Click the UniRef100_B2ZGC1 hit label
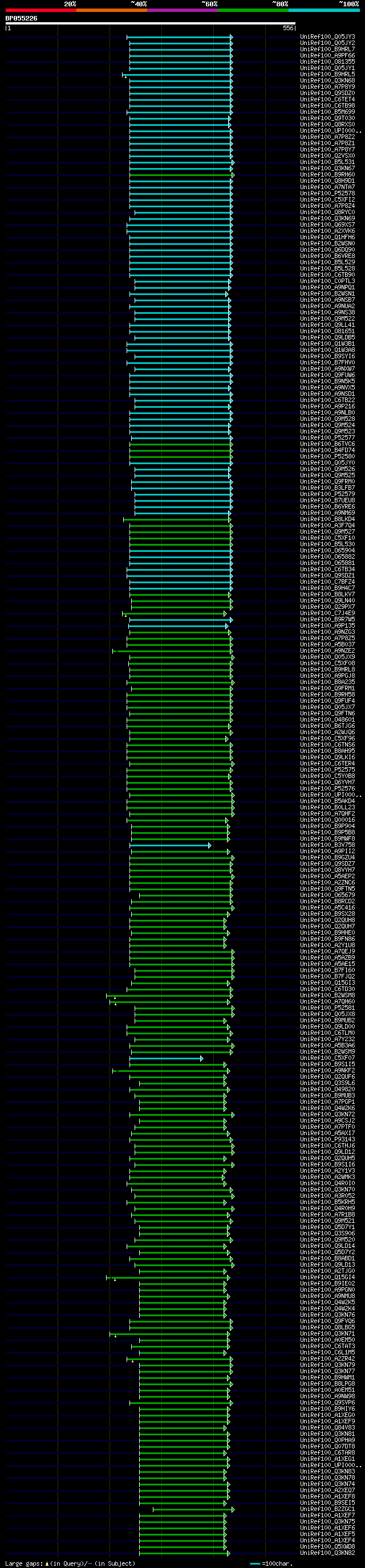Viewport: 365px width, 1568px height. point(327,1509)
